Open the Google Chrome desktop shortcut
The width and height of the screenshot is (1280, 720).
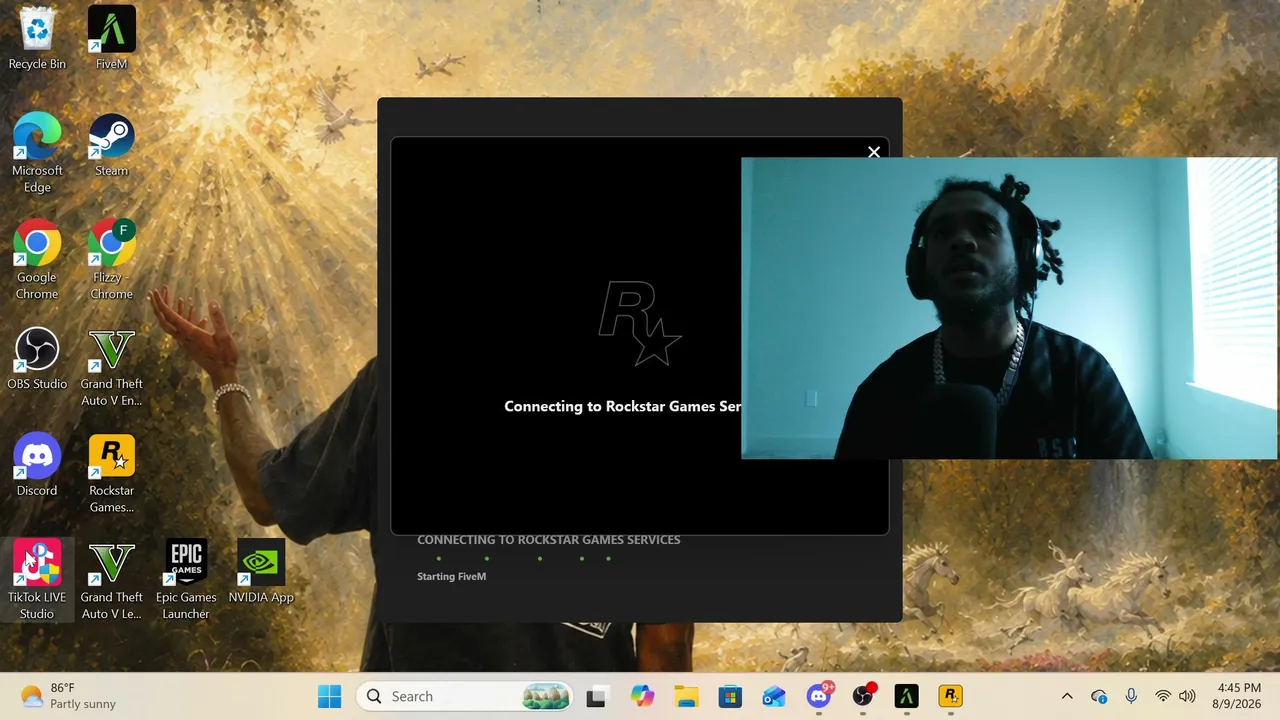coord(37,261)
